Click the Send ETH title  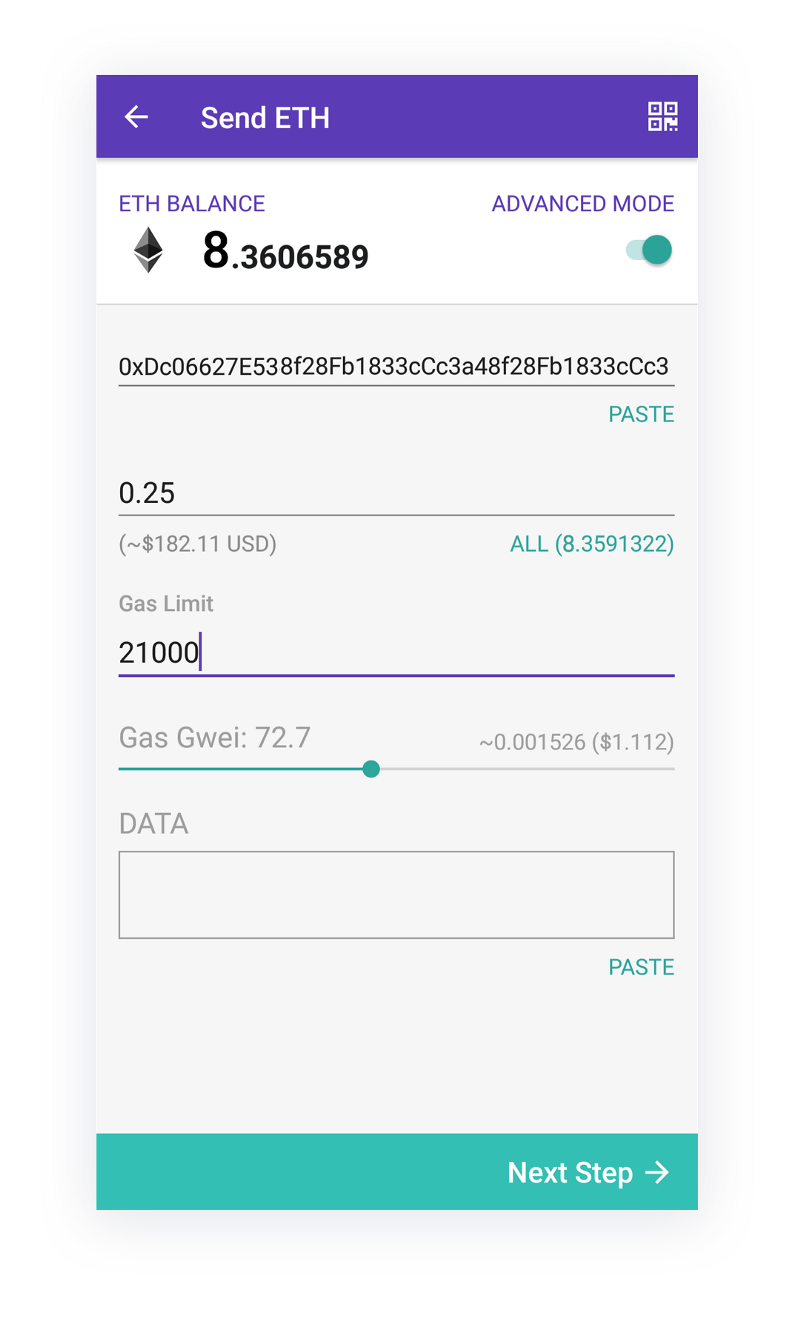click(265, 118)
